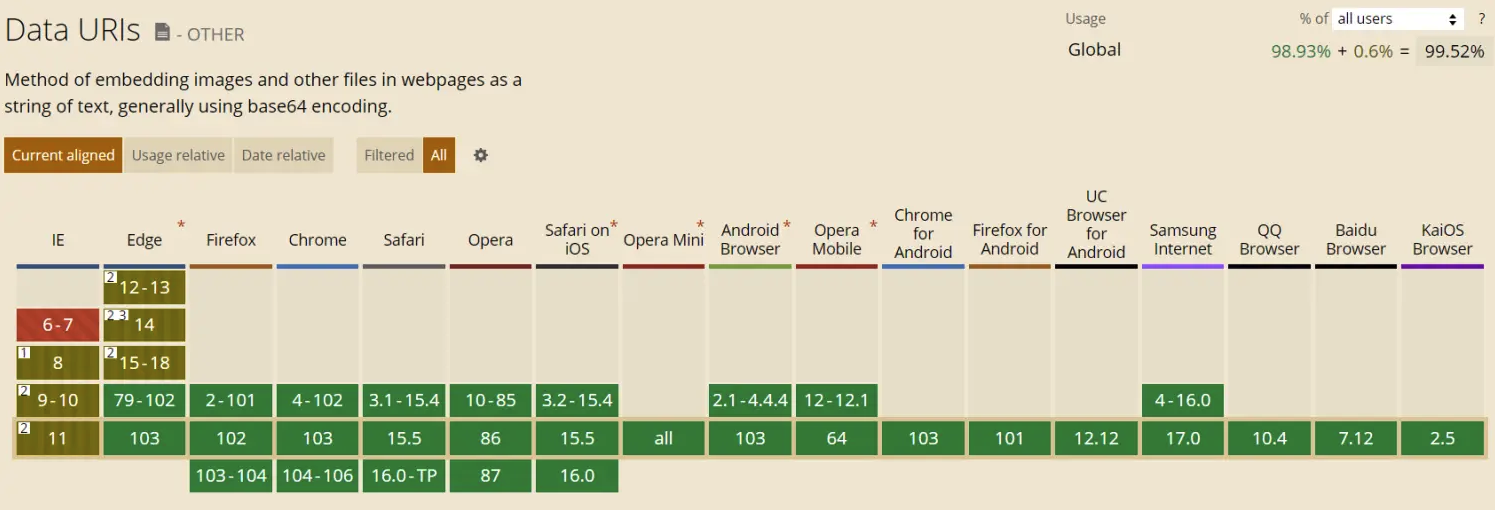Toggle the Filtered browsers option
Screen dimensions: 1495x510
tap(389, 155)
